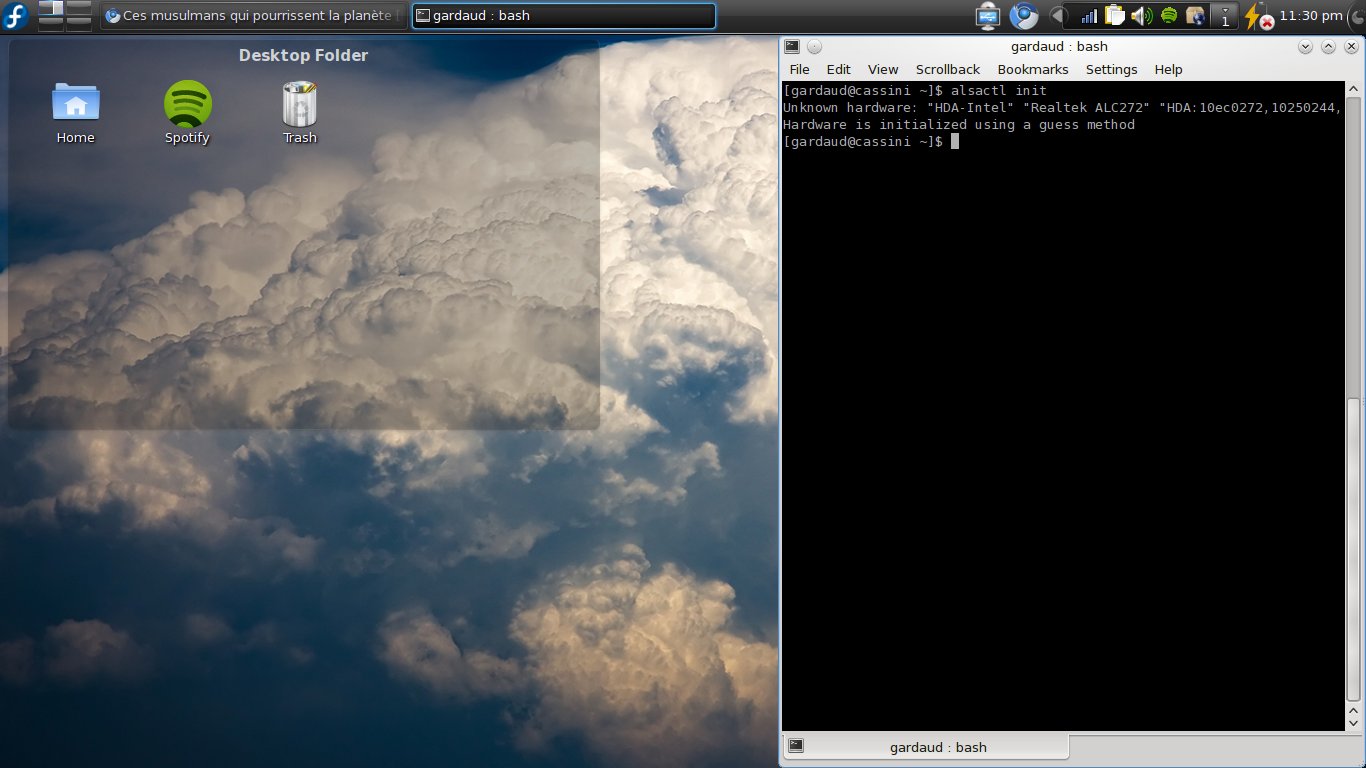Open the network signal tray icon
This screenshot has height=768, width=1366.
click(x=1089, y=16)
